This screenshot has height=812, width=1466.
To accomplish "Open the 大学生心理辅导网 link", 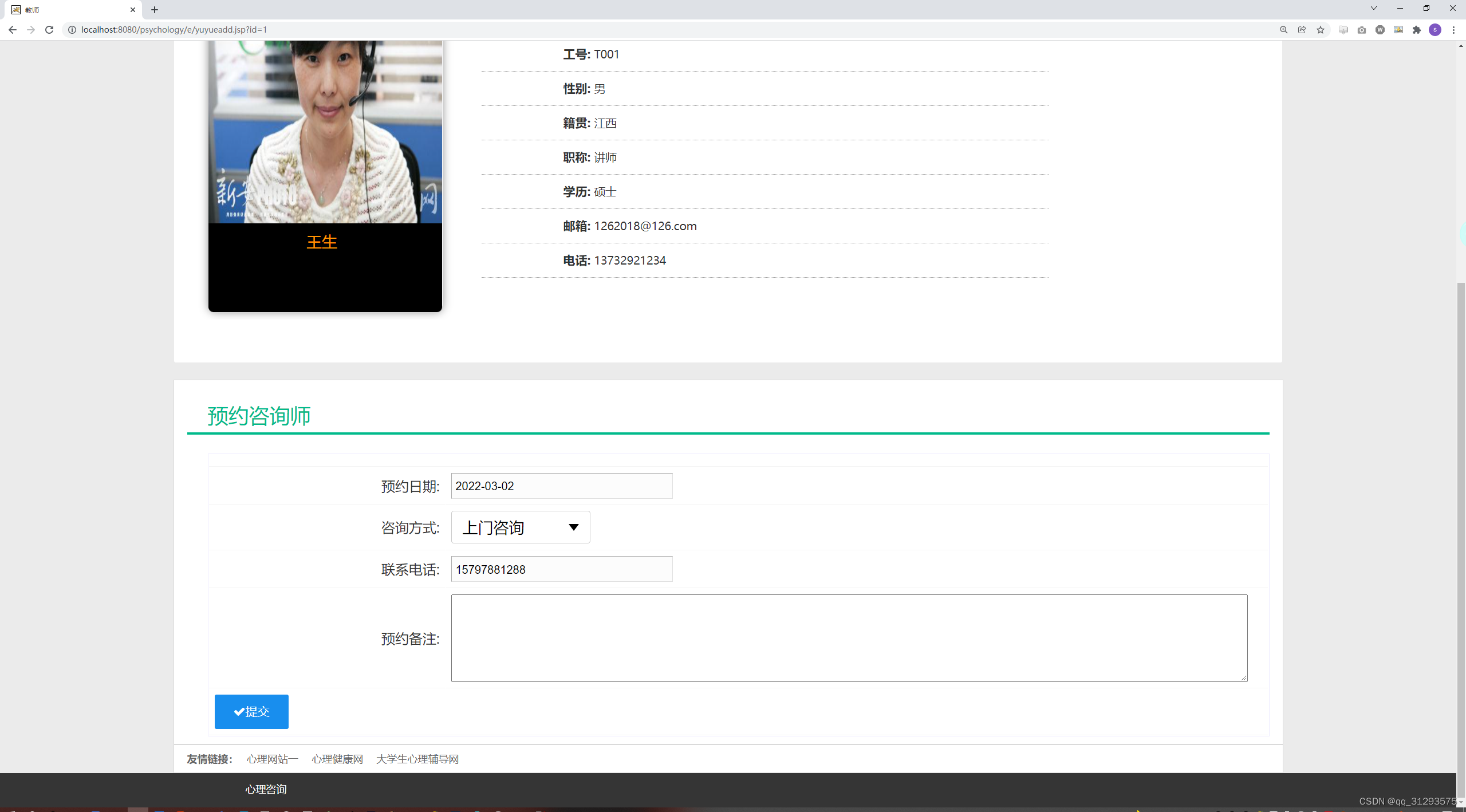I will click(417, 759).
